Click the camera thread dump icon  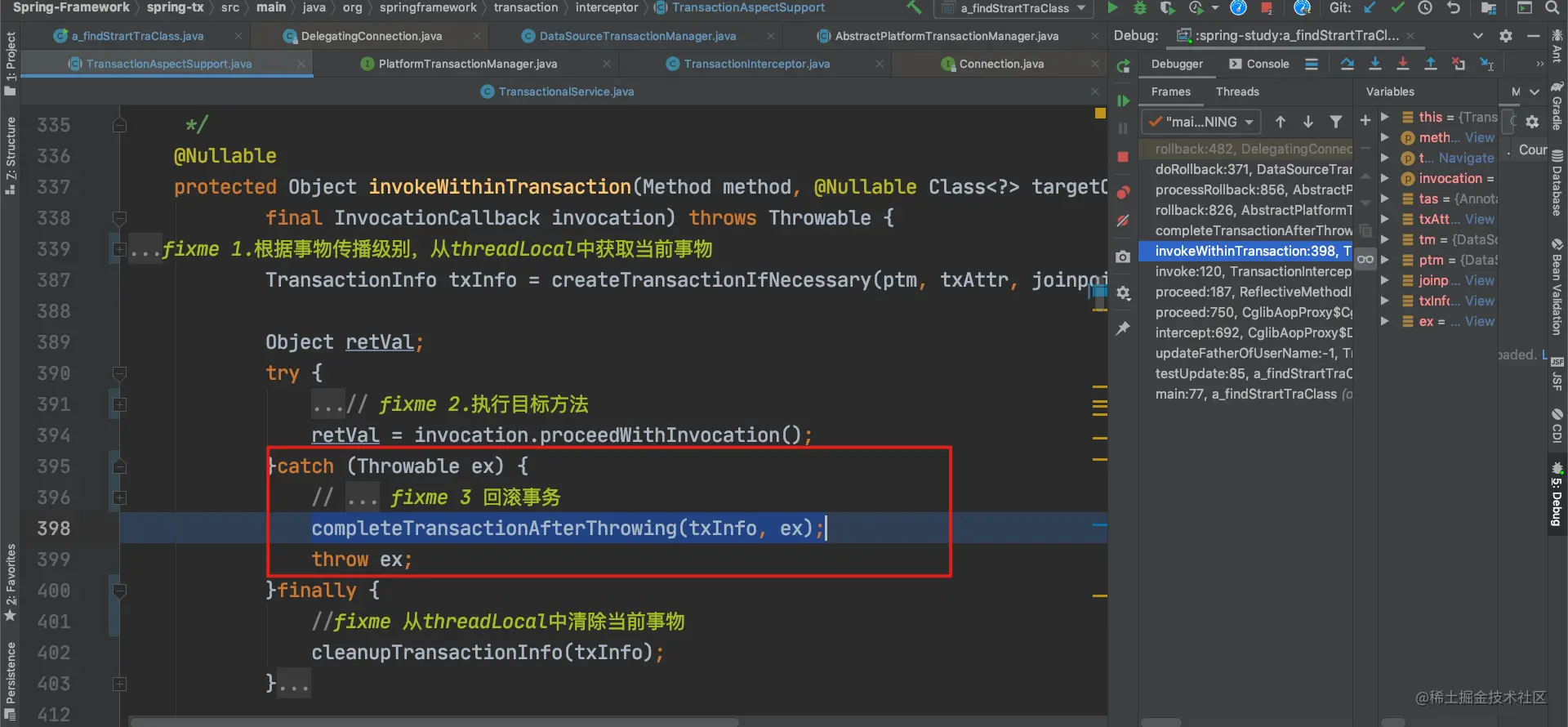click(x=1124, y=256)
